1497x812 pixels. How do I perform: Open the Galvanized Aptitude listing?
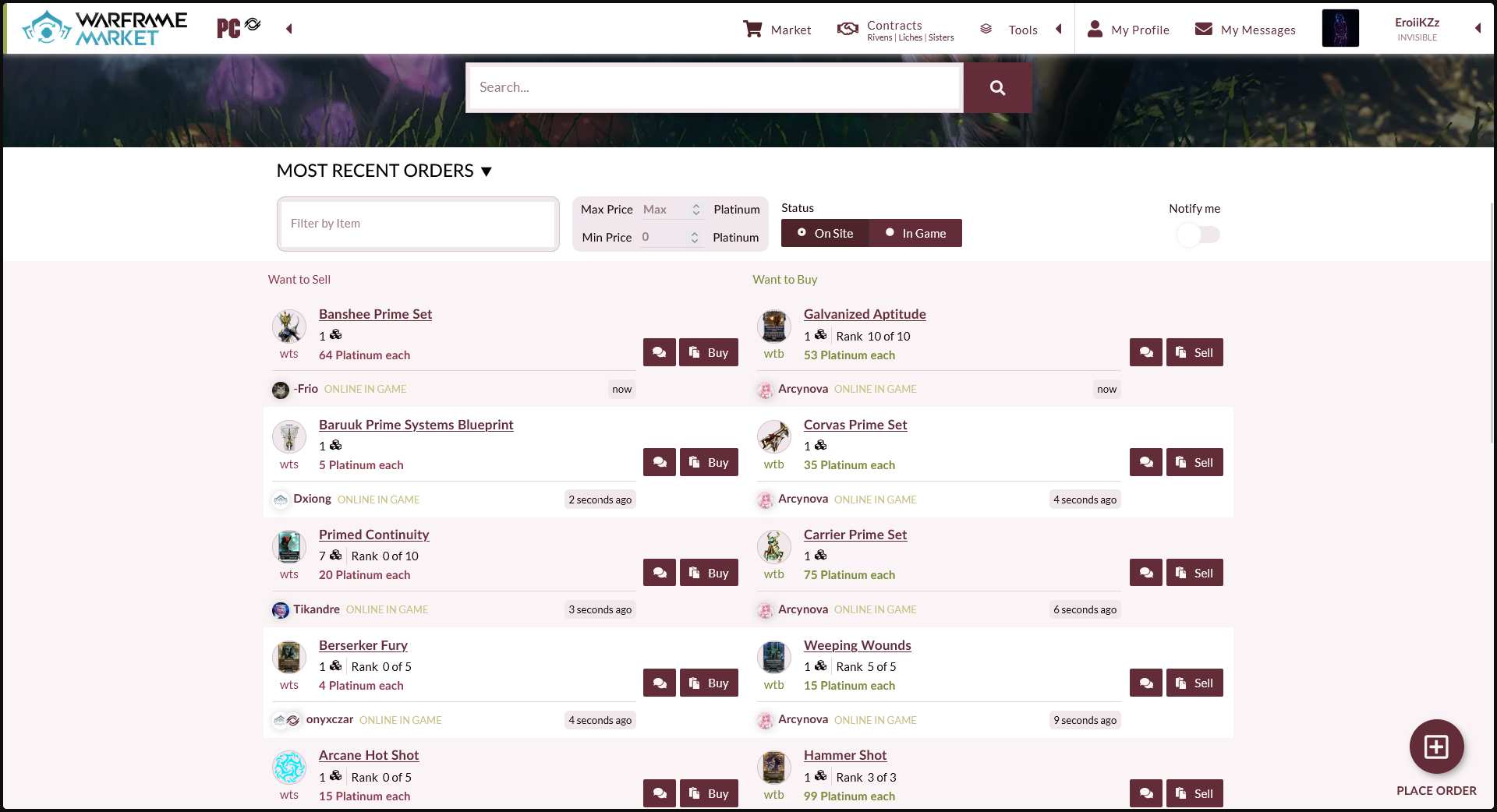point(865,314)
